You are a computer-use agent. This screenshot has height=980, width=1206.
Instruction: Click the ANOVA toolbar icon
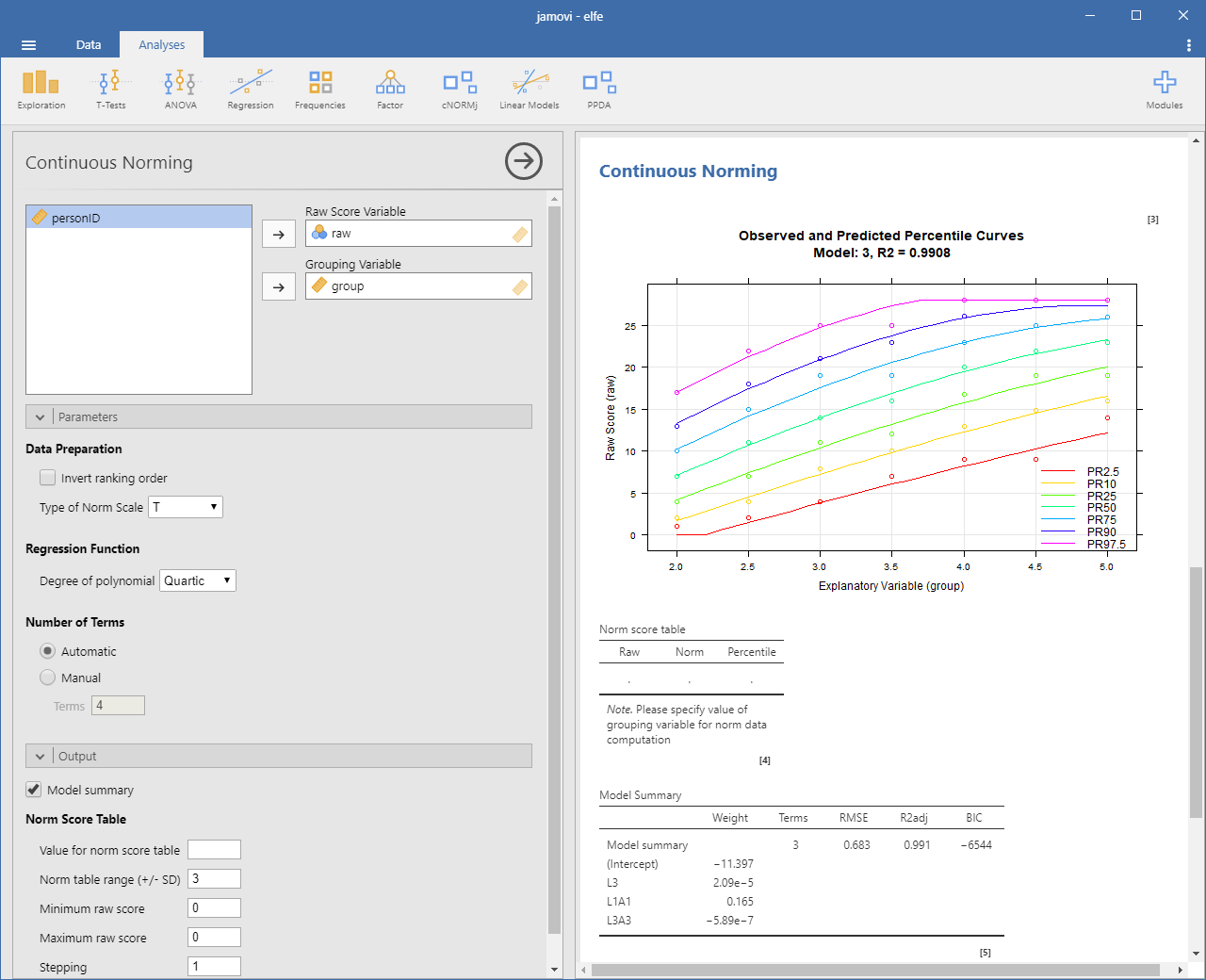tap(180, 90)
